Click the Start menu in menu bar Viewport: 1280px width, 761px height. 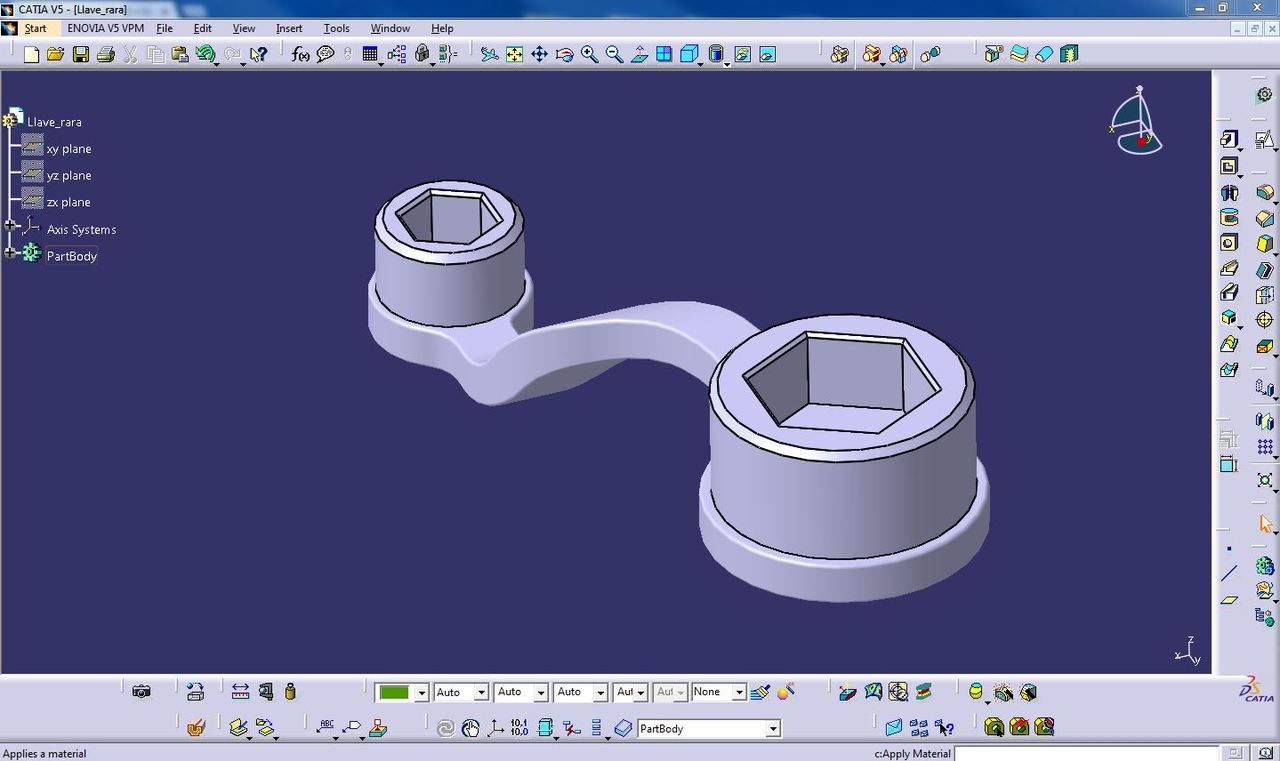pyautogui.click(x=35, y=28)
